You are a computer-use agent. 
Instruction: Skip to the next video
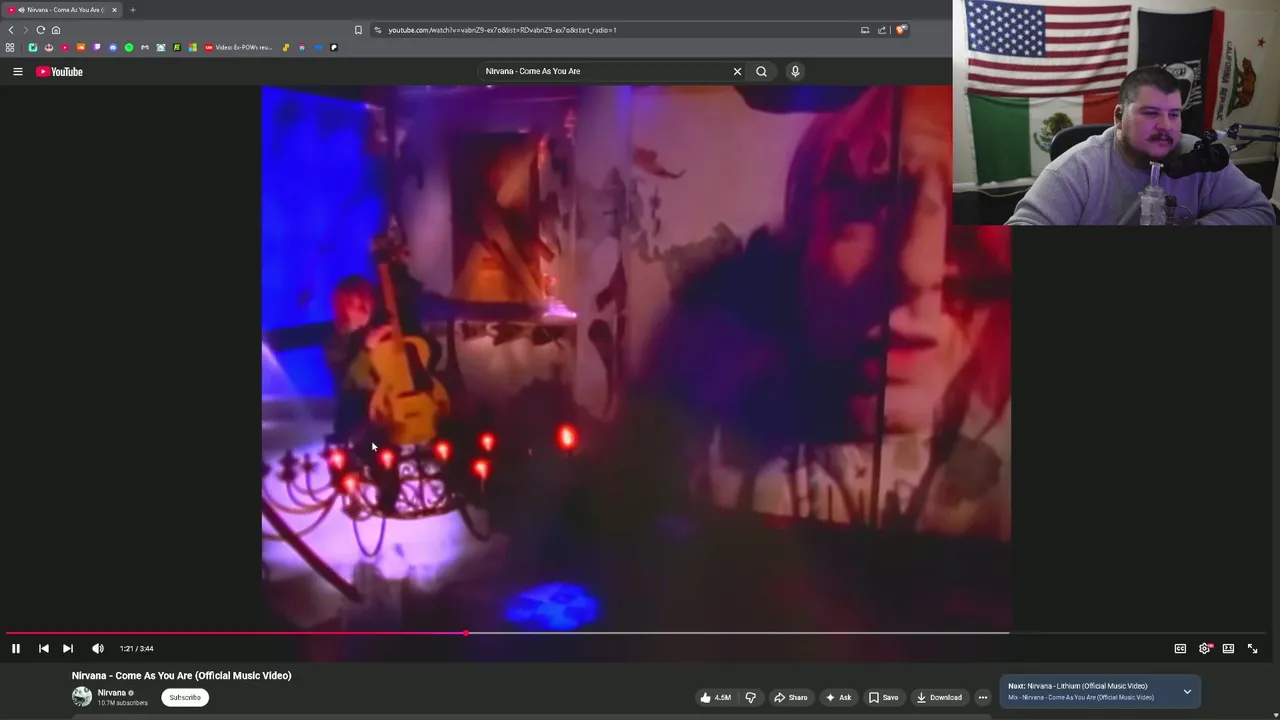point(68,648)
